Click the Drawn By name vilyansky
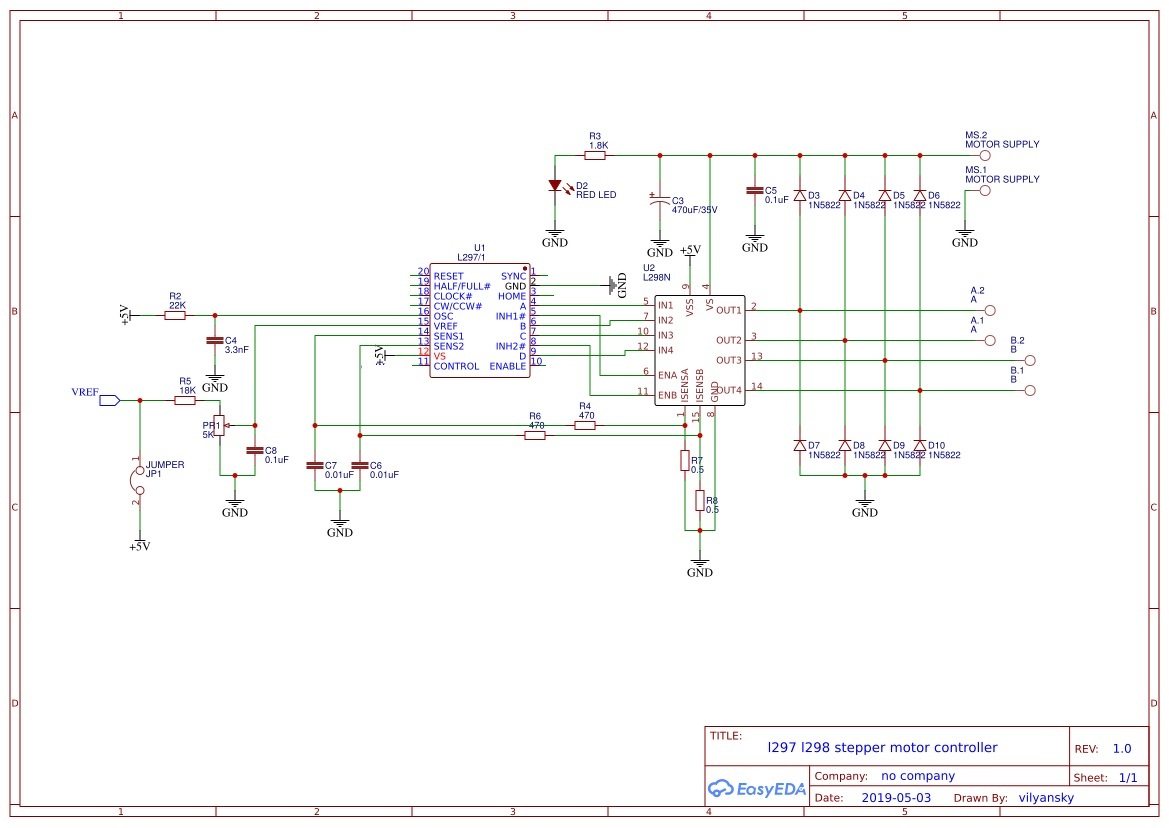This screenshot has width=1169, height=828. tap(1046, 797)
